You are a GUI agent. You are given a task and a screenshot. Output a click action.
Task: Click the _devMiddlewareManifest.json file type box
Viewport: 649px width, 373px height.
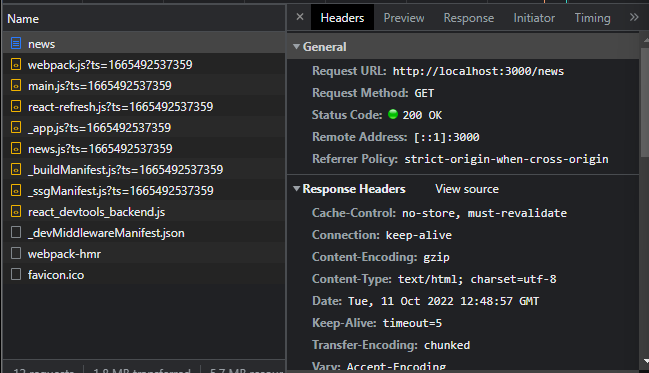coord(16,232)
